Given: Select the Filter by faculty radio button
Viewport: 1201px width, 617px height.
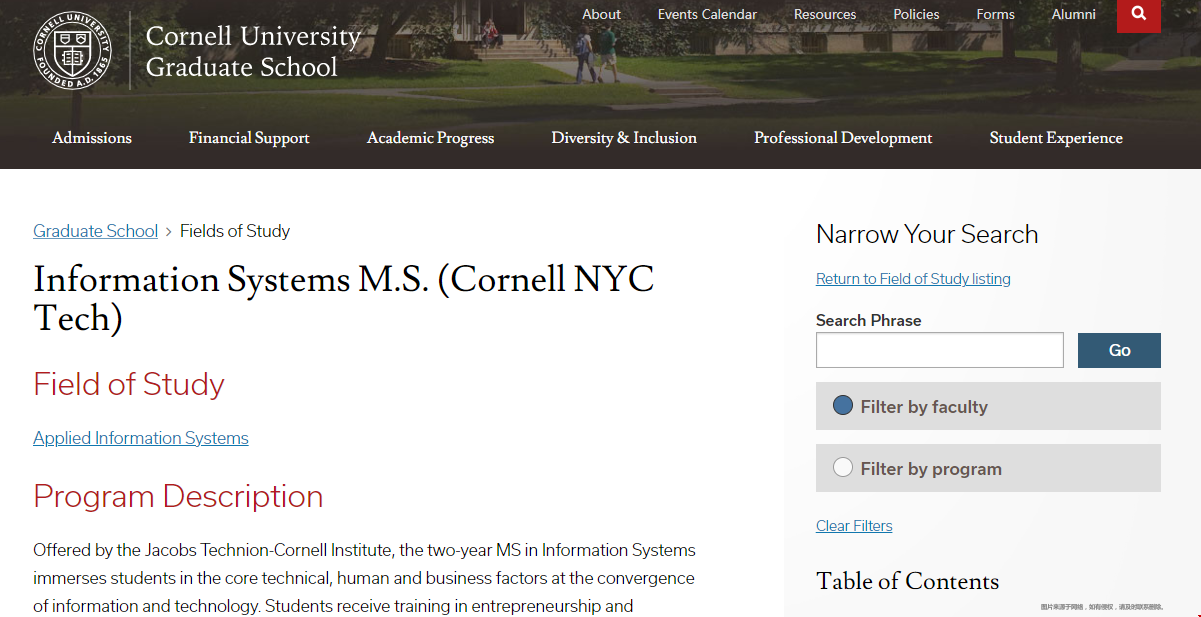Looking at the screenshot, I should tap(843, 405).
